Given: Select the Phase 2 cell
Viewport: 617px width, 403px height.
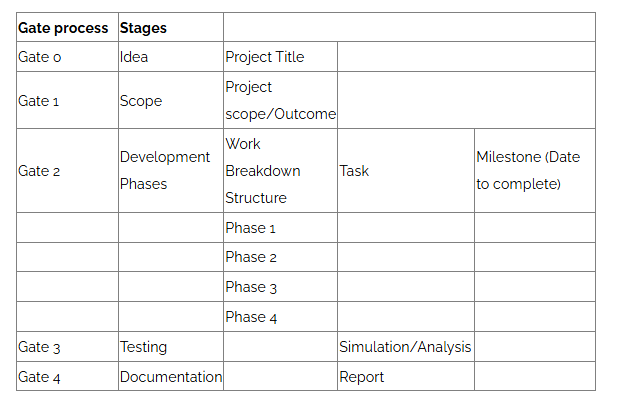Looking at the screenshot, I should 280,257.
